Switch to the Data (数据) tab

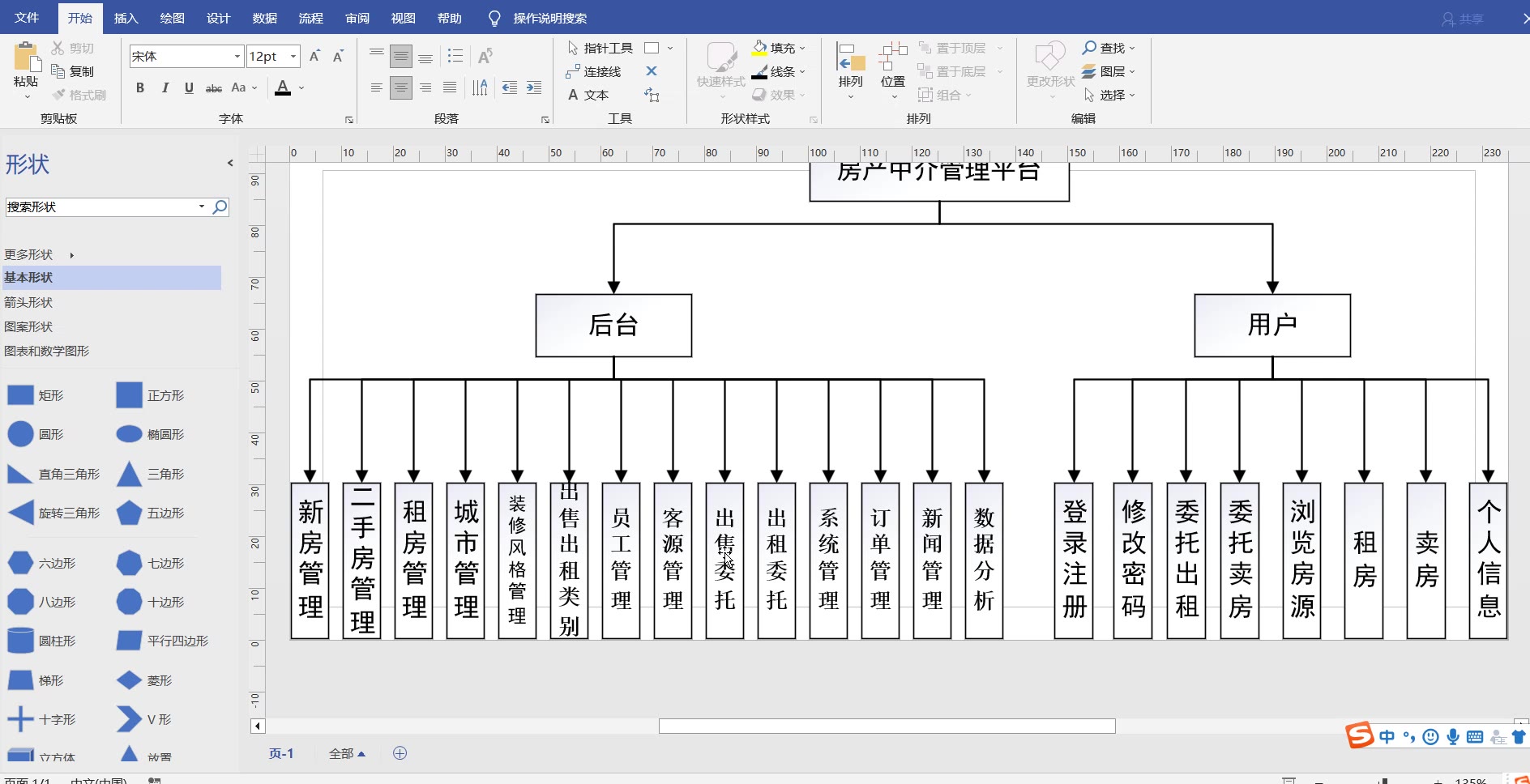pos(264,18)
